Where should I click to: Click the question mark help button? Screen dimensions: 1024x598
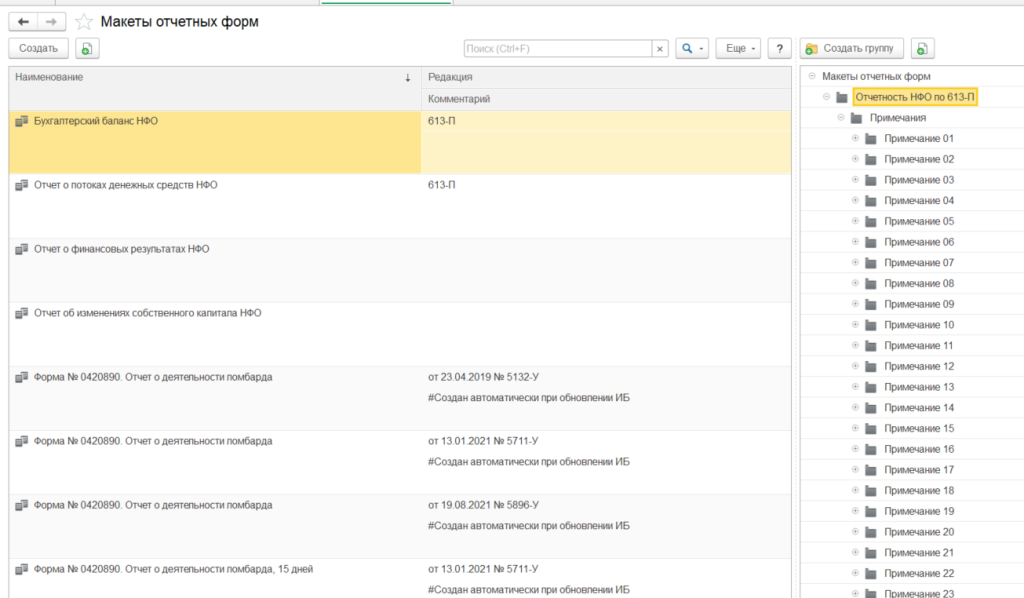point(780,48)
